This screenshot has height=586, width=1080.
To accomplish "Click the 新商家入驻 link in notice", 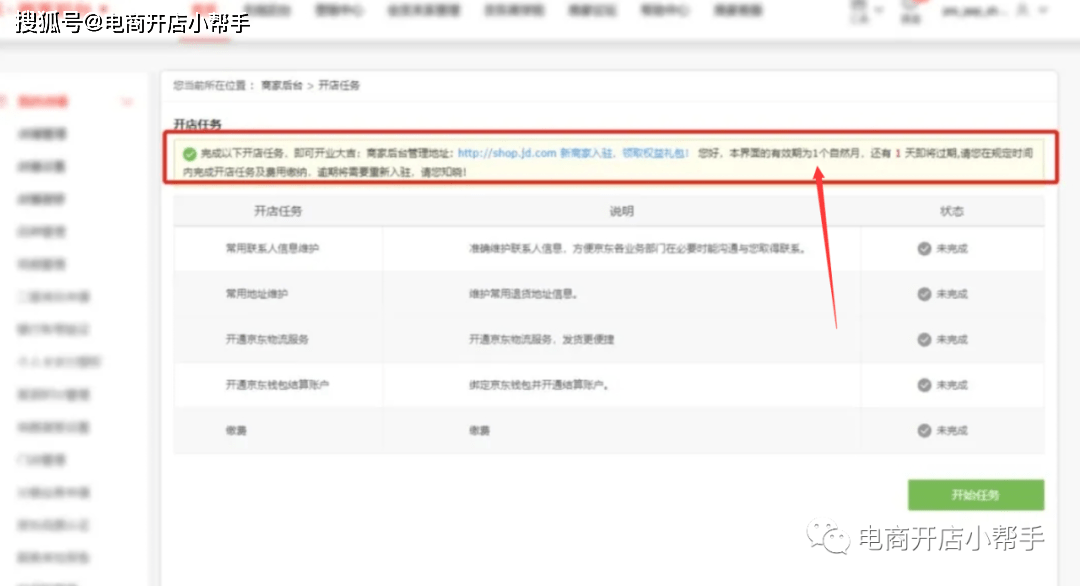I will tap(587, 153).
